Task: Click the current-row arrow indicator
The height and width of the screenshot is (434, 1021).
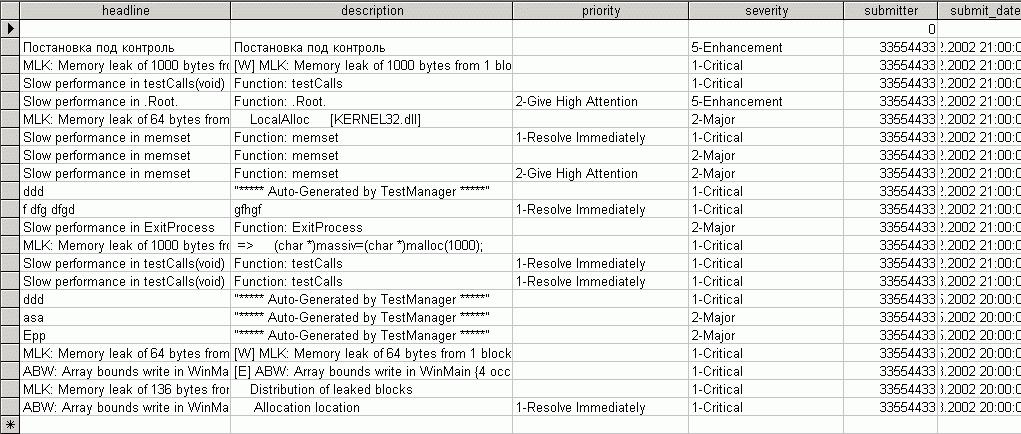Action: [10, 29]
